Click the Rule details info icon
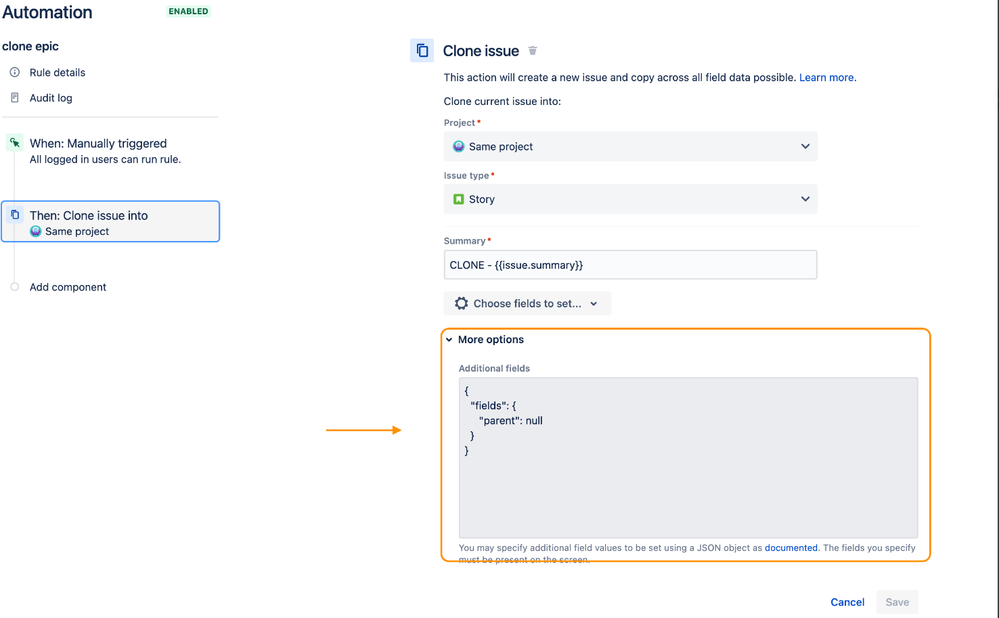This screenshot has height=618, width=999. [15, 72]
